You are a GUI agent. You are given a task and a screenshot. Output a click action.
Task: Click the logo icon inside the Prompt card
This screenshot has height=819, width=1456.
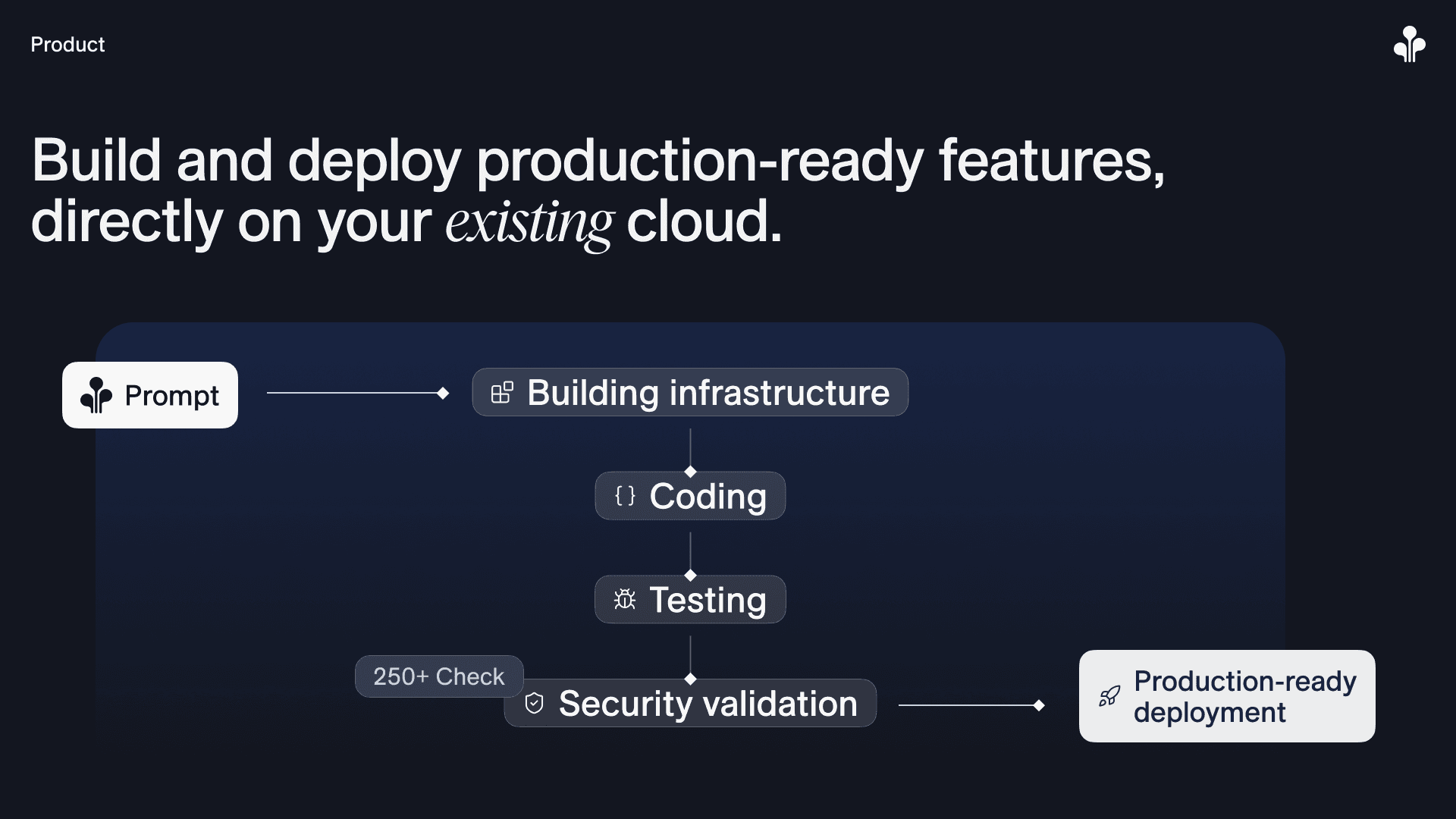click(96, 395)
